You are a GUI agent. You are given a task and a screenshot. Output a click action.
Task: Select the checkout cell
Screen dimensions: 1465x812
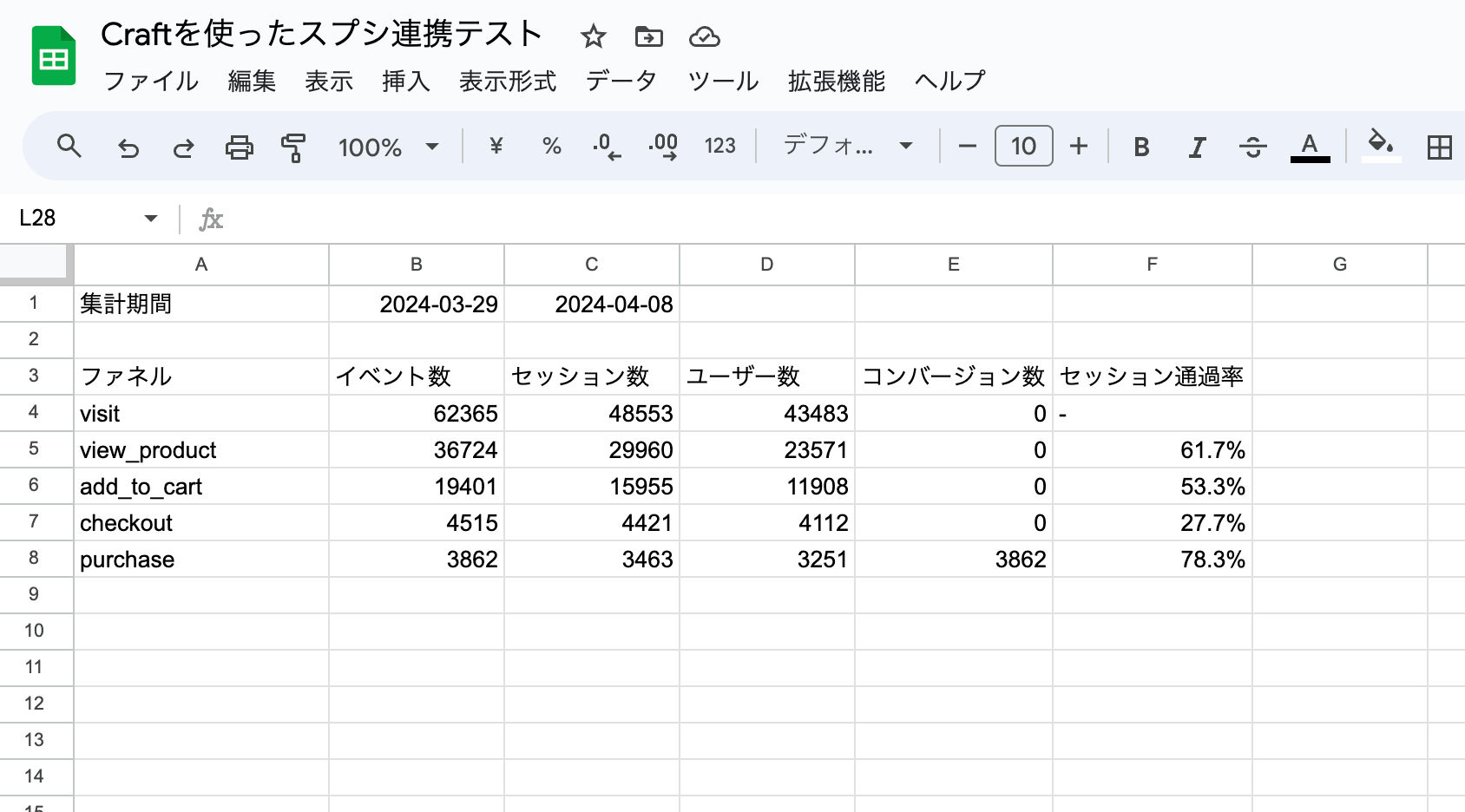point(201,522)
